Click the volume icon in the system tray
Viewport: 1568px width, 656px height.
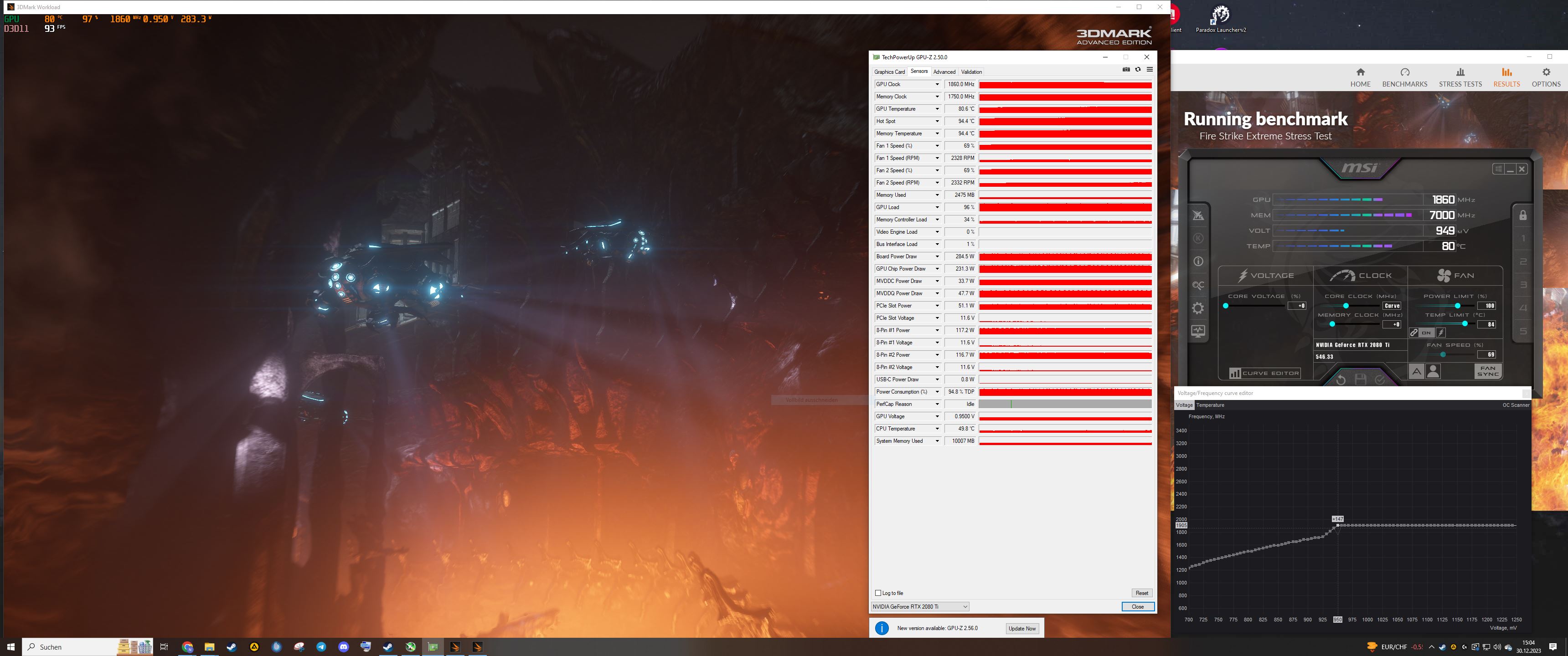pyautogui.click(x=1497, y=647)
